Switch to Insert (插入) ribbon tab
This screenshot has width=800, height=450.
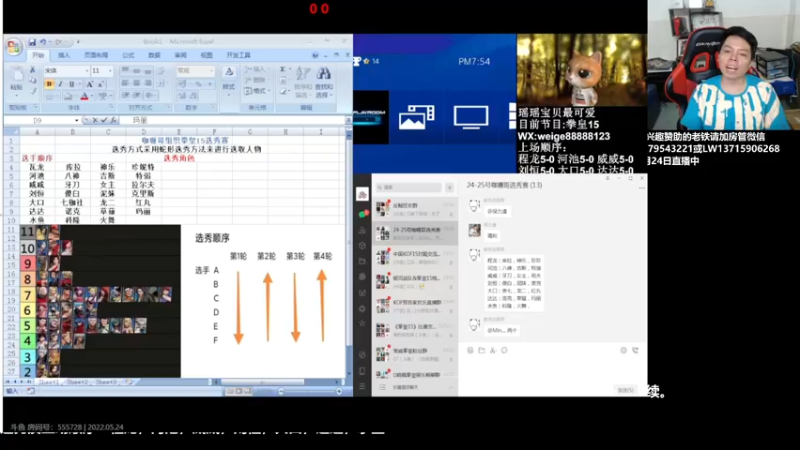64,55
